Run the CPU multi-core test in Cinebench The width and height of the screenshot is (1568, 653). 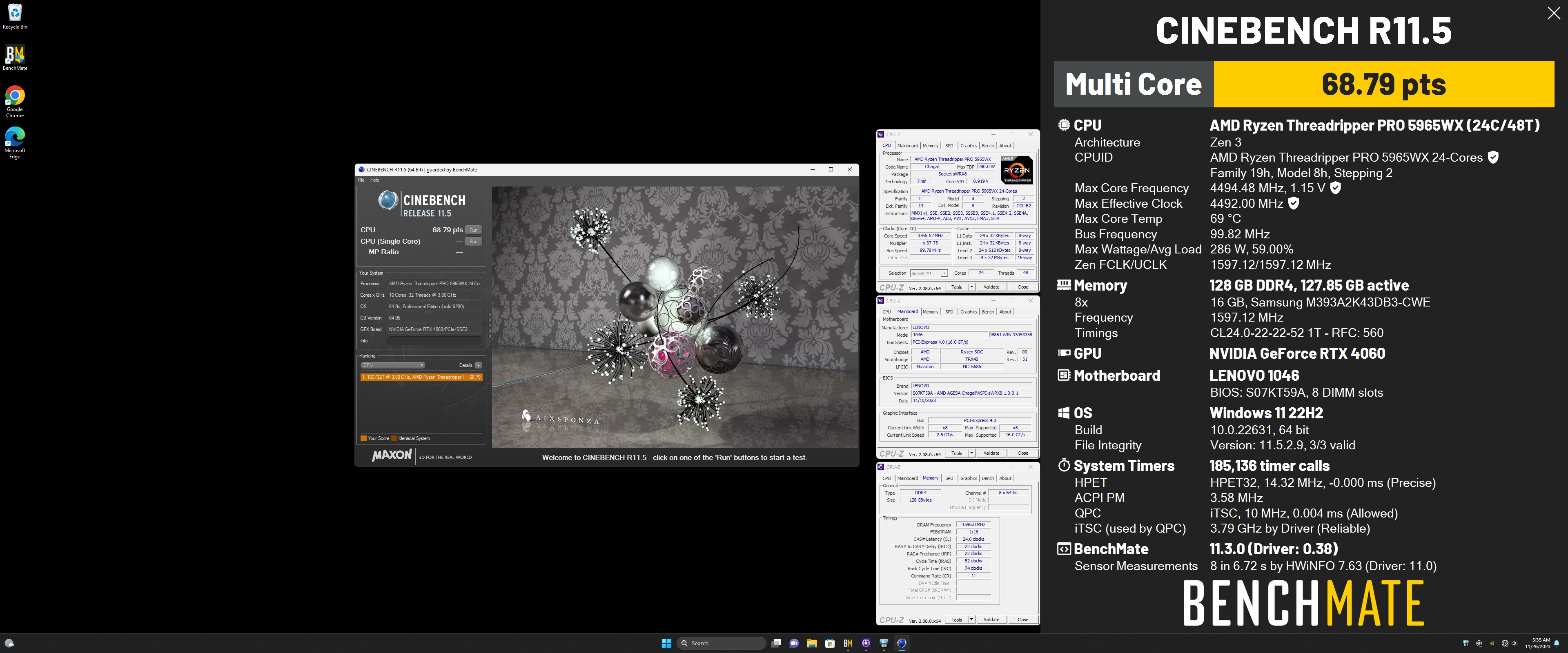[x=474, y=230]
